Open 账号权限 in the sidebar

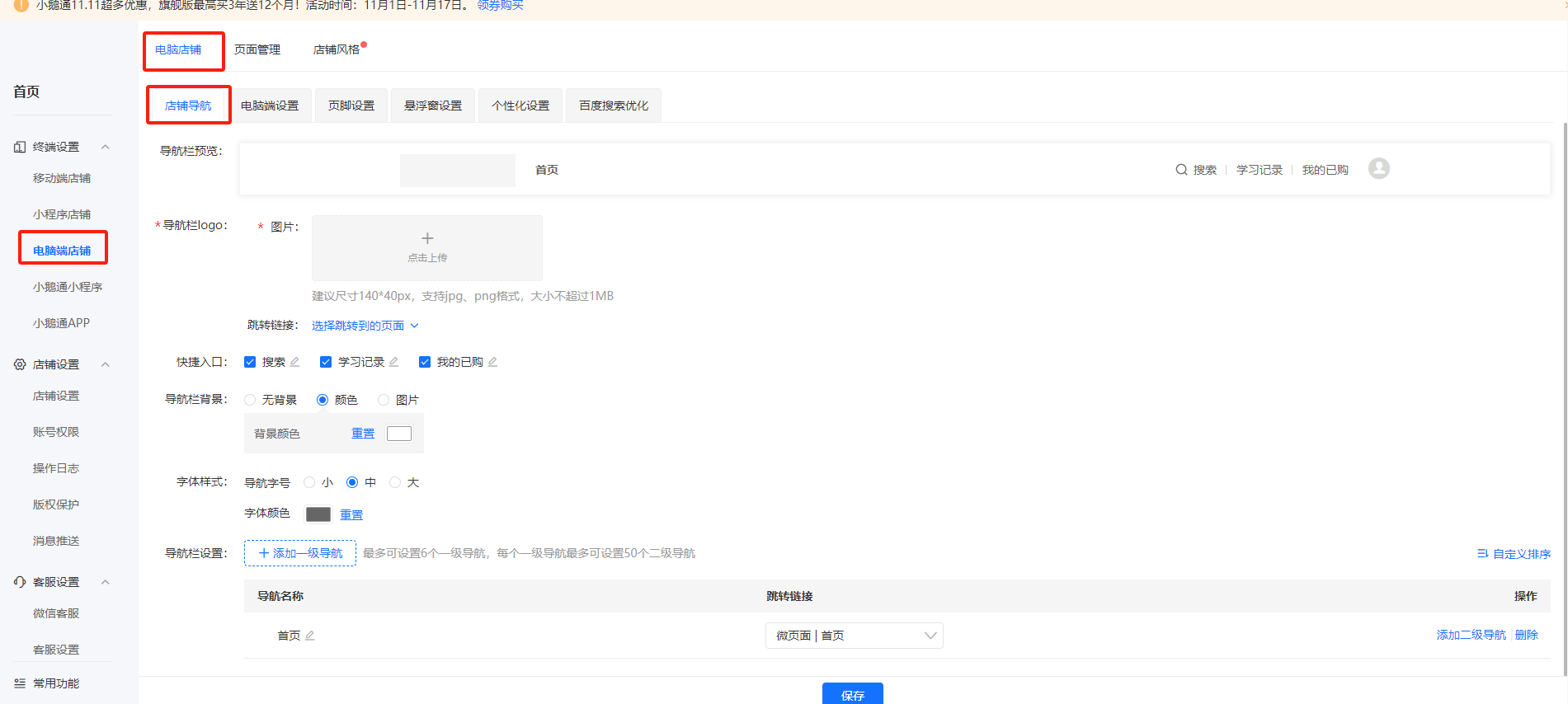56,432
